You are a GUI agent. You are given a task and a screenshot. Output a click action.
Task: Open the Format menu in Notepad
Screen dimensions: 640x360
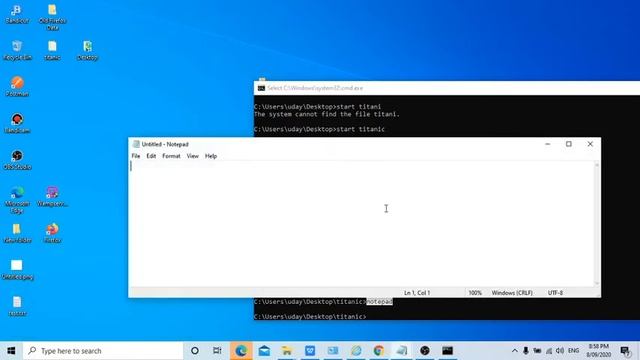171,156
